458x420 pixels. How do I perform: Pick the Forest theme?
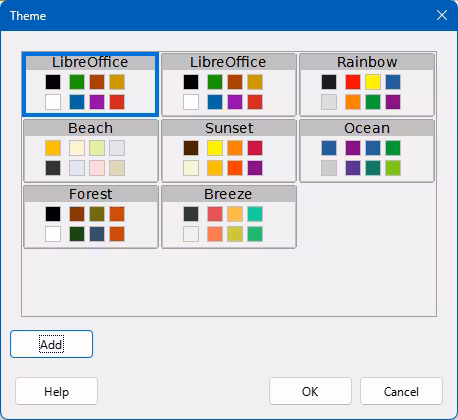[x=91, y=217]
